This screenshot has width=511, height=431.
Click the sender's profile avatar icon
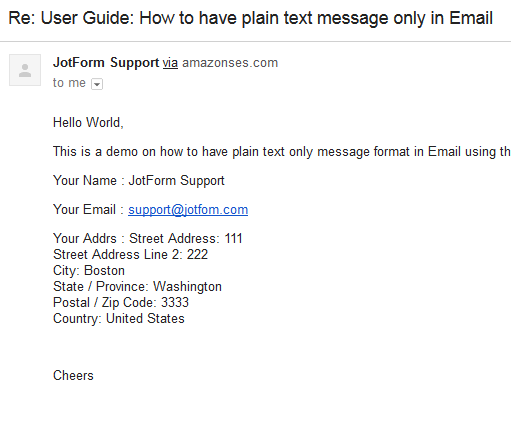pos(25,70)
